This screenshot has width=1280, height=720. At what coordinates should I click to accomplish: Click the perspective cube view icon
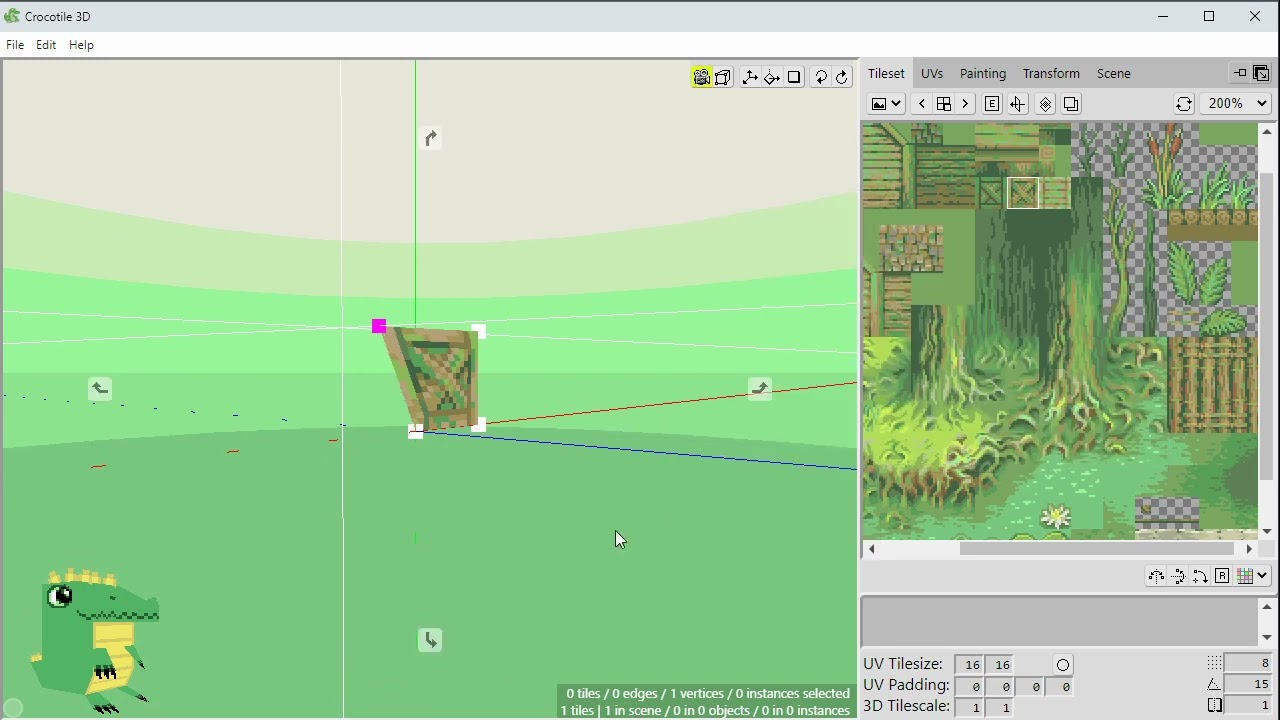[x=723, y=77]
